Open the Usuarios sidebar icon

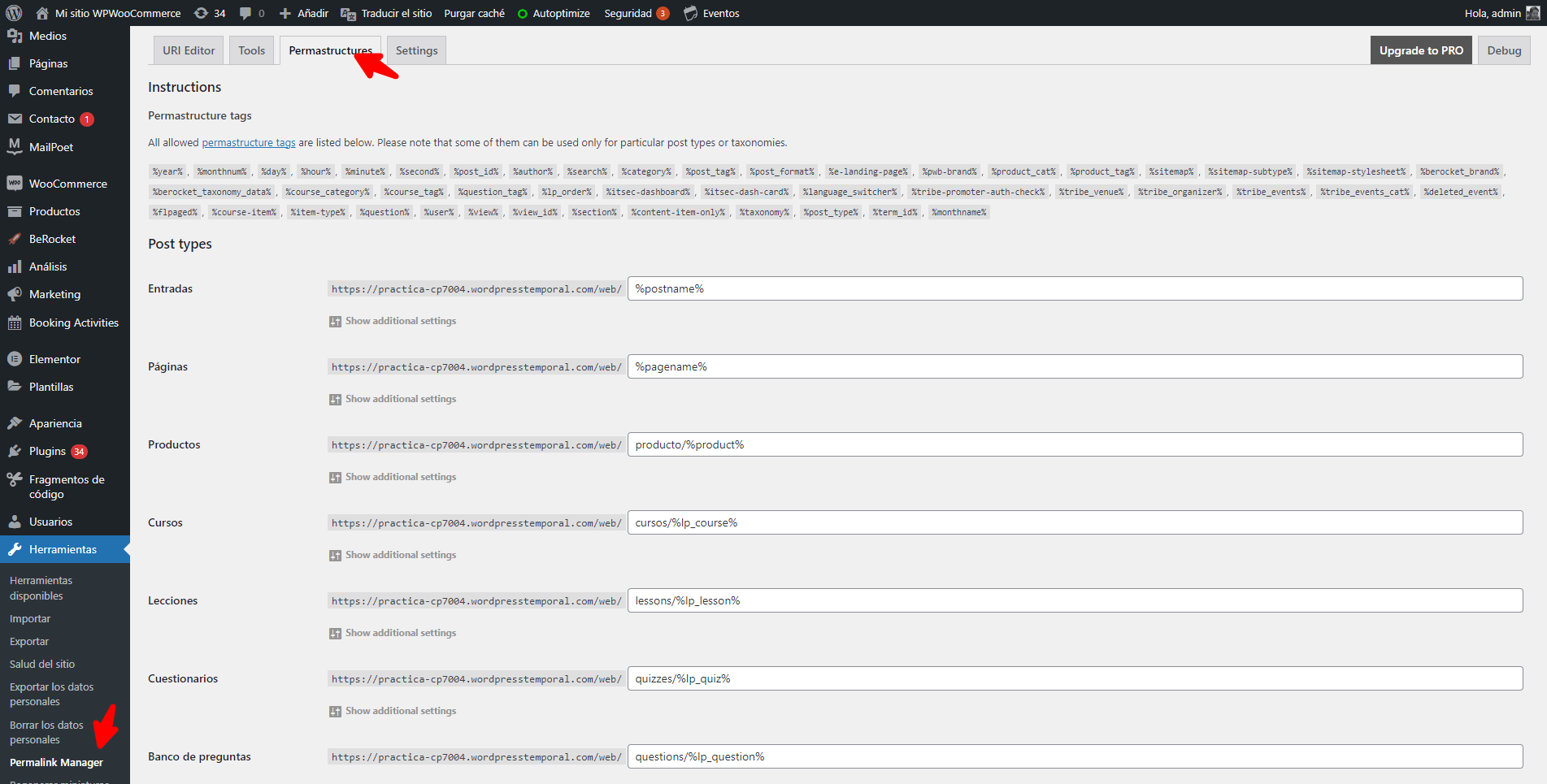pos(15,522)
